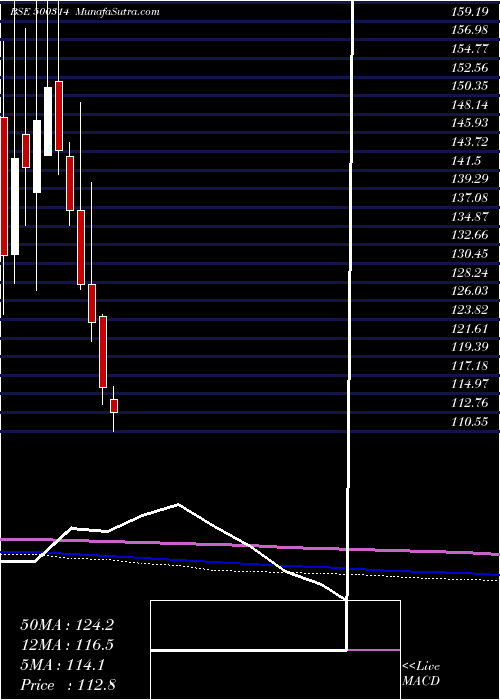Click the peak of the white MACD line
The height and width of the screenshot is (700, 500).
coord(178,504)
